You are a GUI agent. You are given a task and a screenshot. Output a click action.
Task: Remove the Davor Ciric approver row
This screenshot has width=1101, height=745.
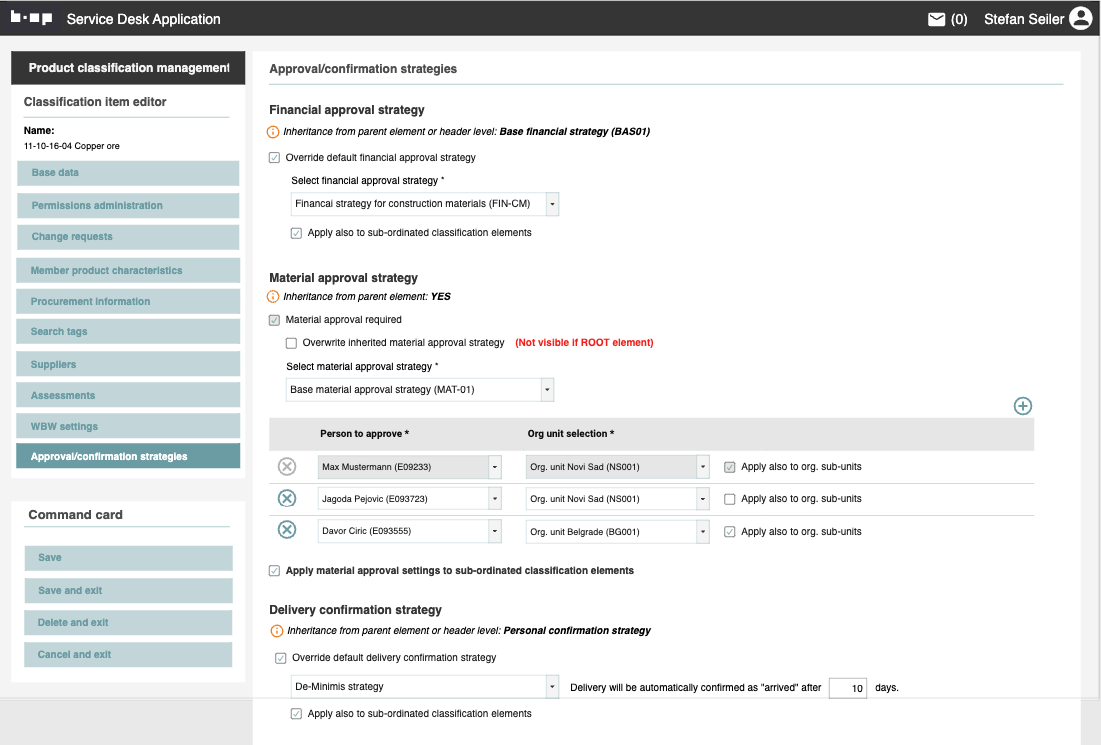287,531
